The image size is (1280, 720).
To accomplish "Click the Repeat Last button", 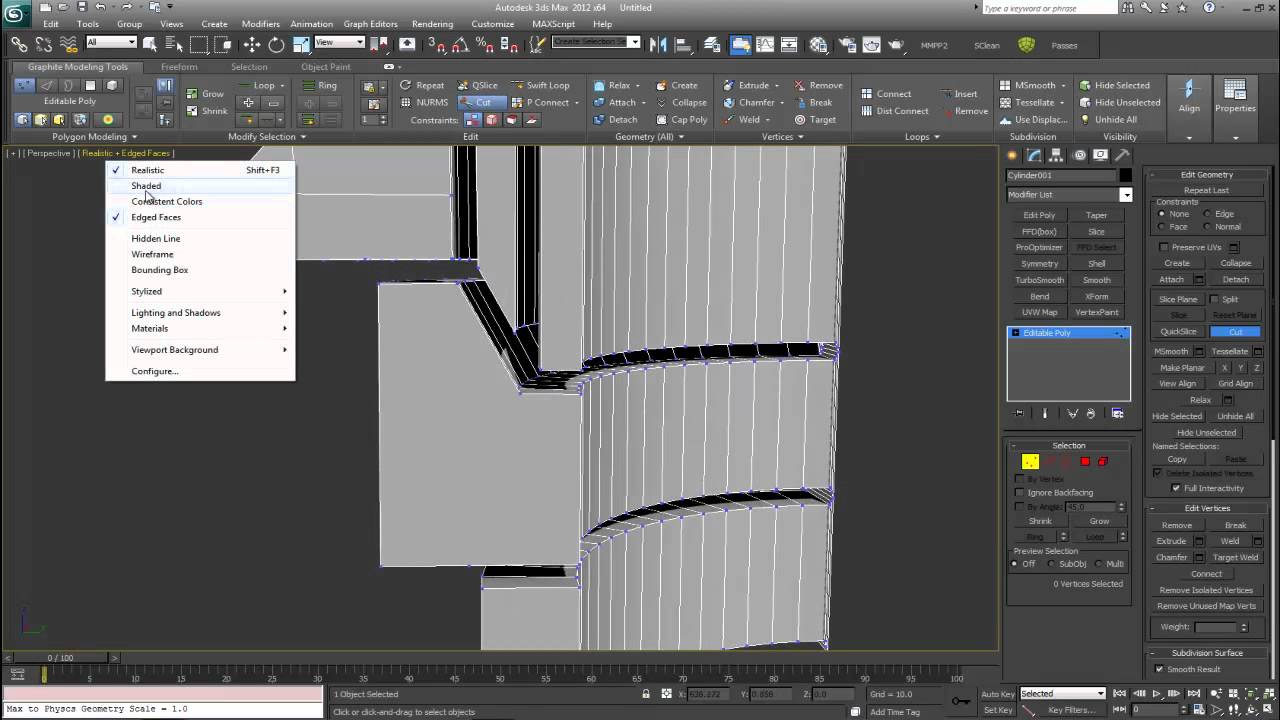I will [1206, 190].
